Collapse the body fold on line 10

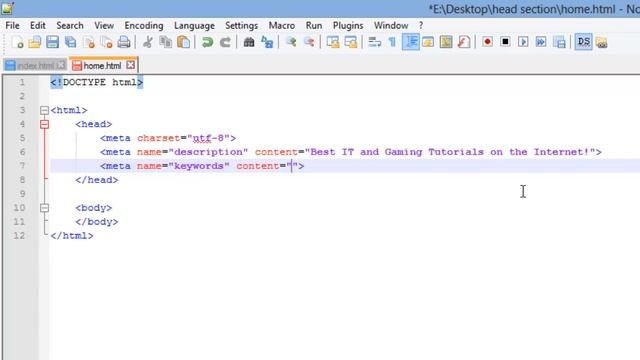pos(44,208)
